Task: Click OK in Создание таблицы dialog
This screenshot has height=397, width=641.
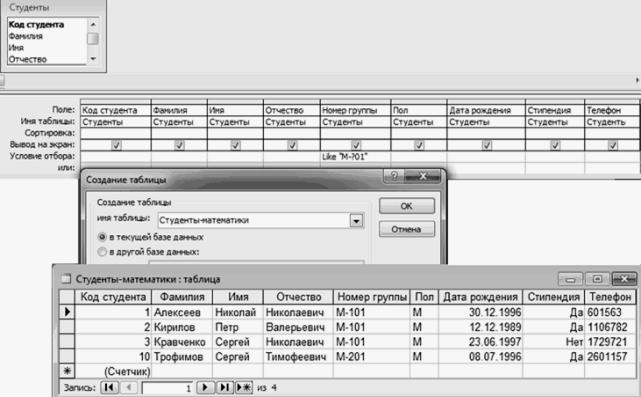Action: (x=407, y=206)
